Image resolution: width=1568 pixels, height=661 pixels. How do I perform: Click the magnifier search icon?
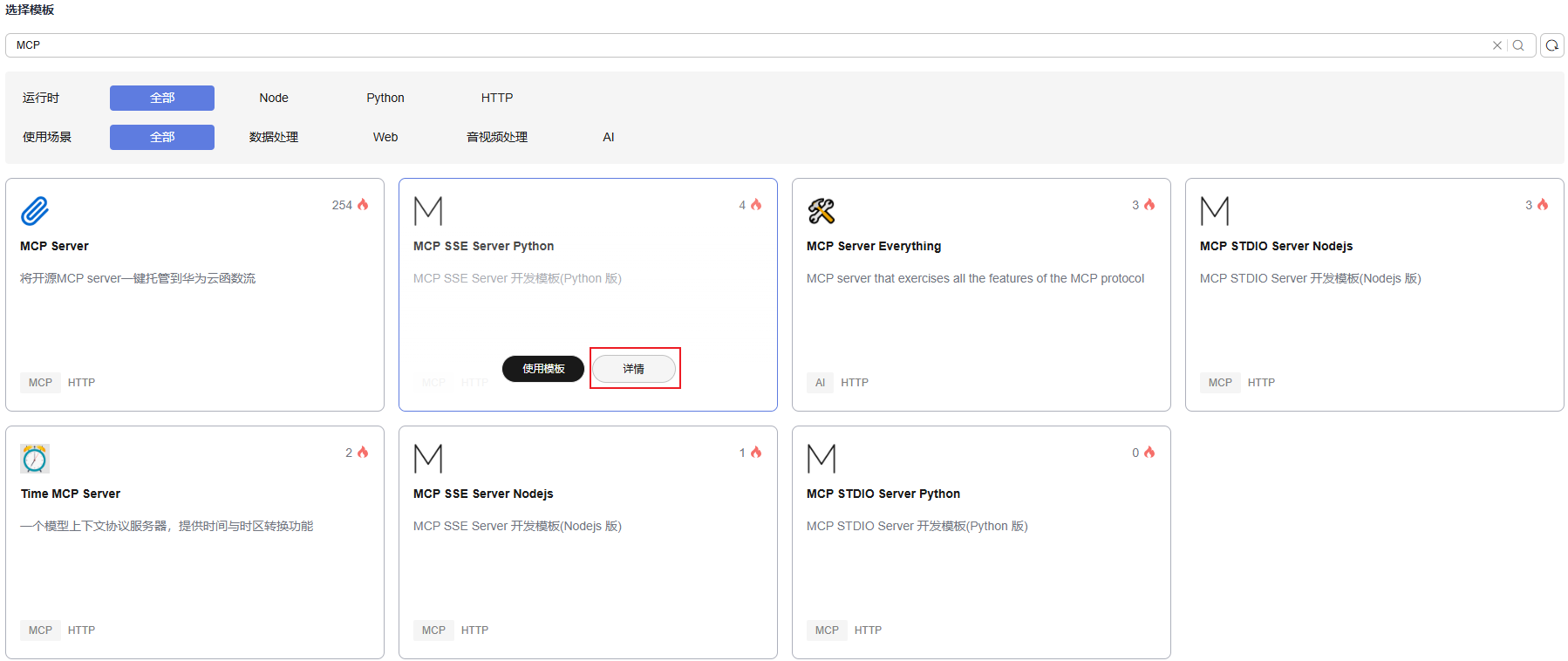click(1518, 45)
